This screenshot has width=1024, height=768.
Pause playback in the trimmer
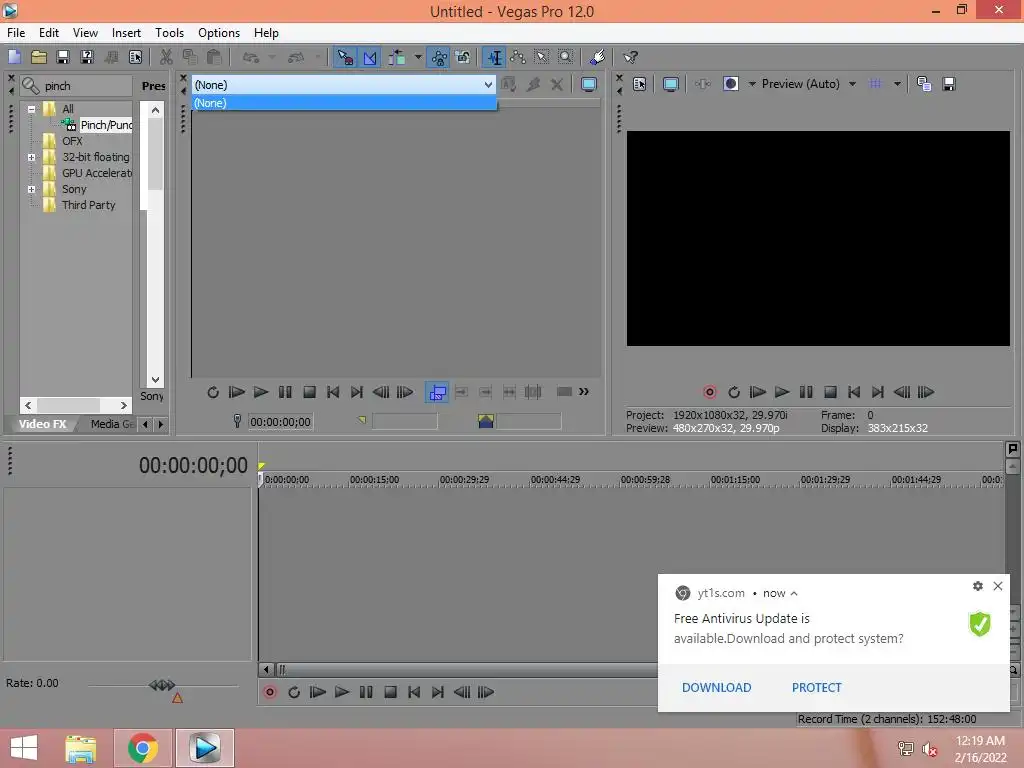click(x=285, y=392)
